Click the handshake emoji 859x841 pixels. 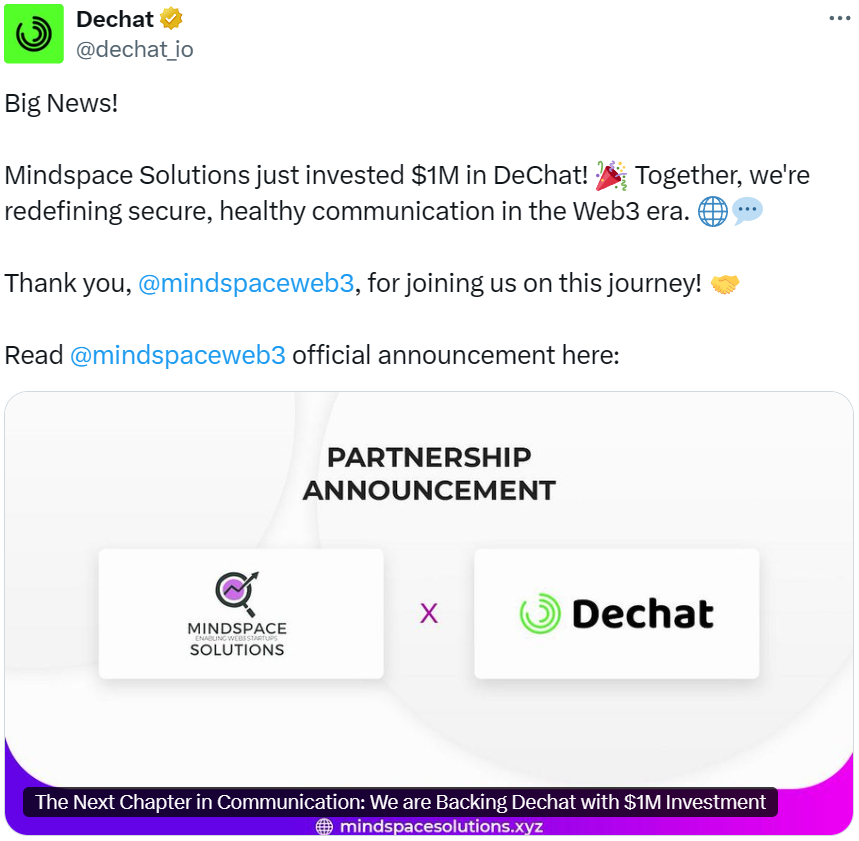pyautogui.click(x=725, y=284)
